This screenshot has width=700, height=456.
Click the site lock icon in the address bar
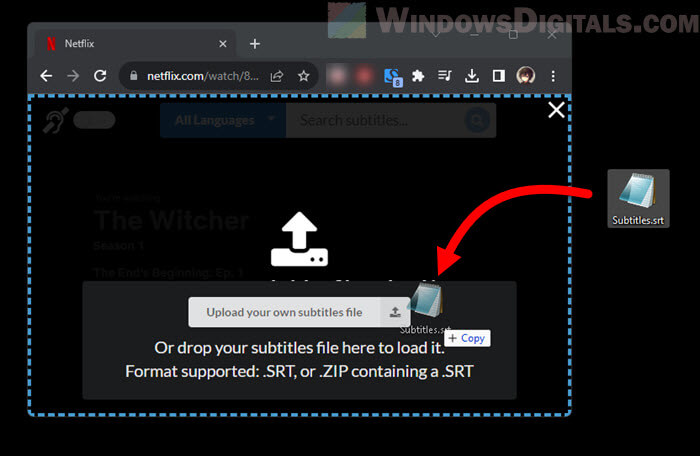(x=133, y=76)
